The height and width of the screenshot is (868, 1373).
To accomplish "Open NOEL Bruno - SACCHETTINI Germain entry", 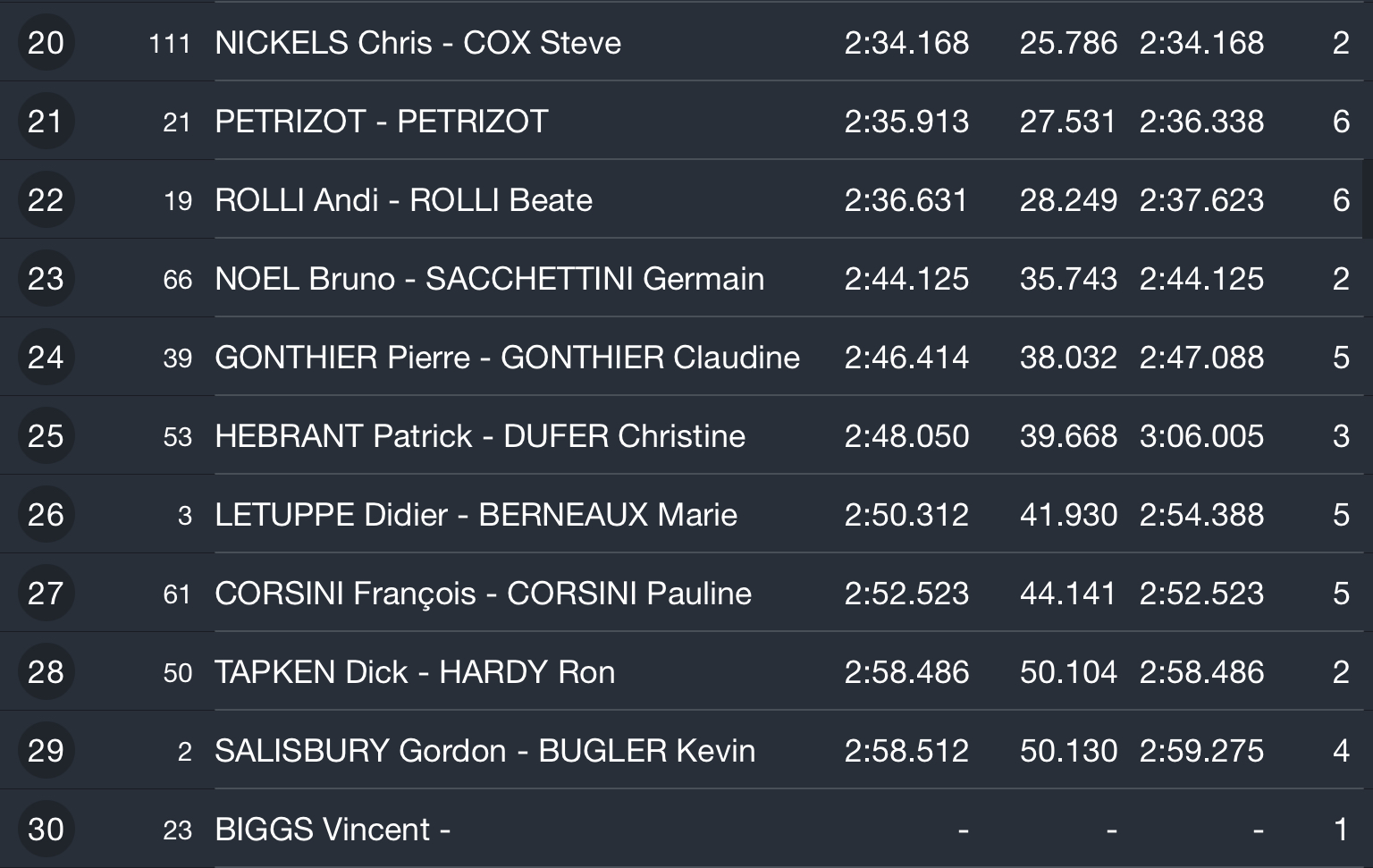I will pyautogui.click(x=686, y=278).
